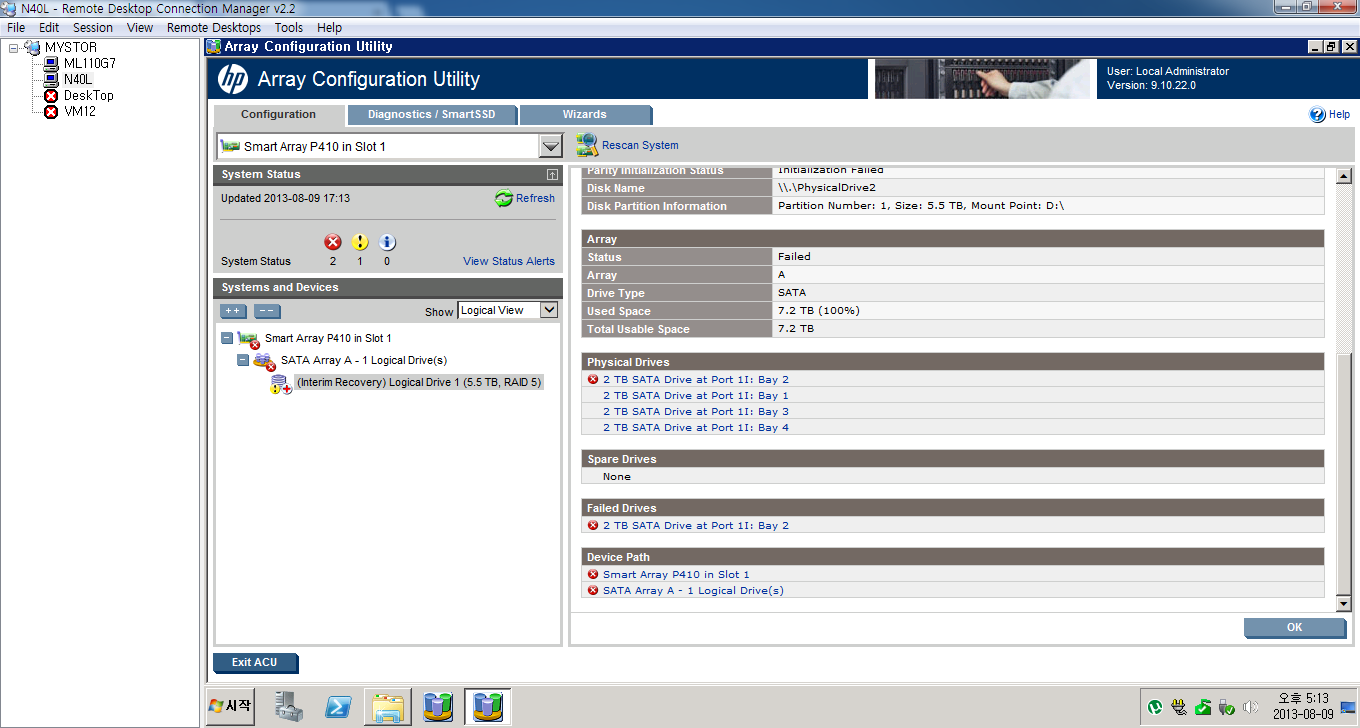Viewport: 1360px width, 728px height.
Task: Click the collapse all (--) button
Action: pos(267,311)
